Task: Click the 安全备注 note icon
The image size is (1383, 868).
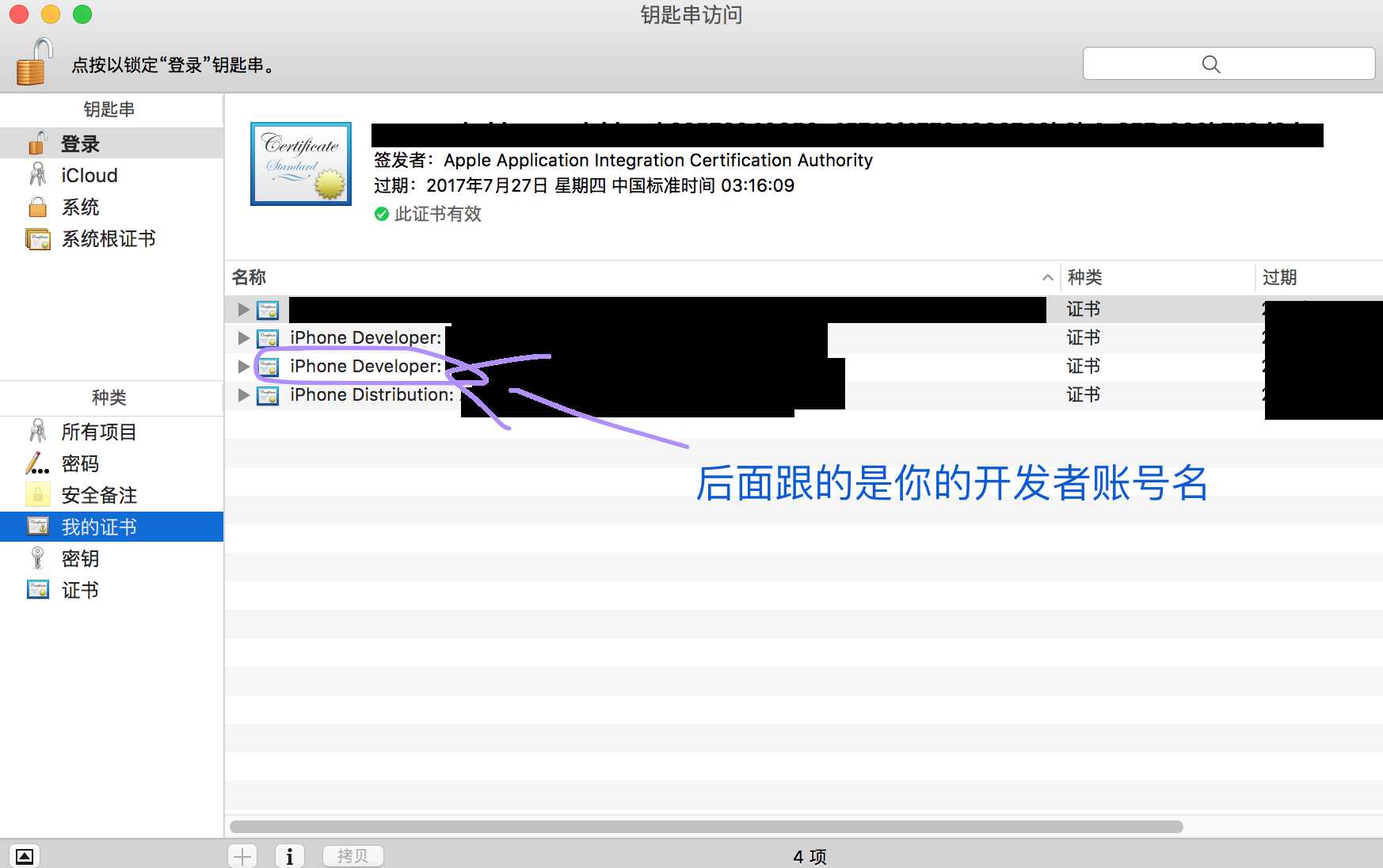Action: pyautogui.click(x=37, y=495)
